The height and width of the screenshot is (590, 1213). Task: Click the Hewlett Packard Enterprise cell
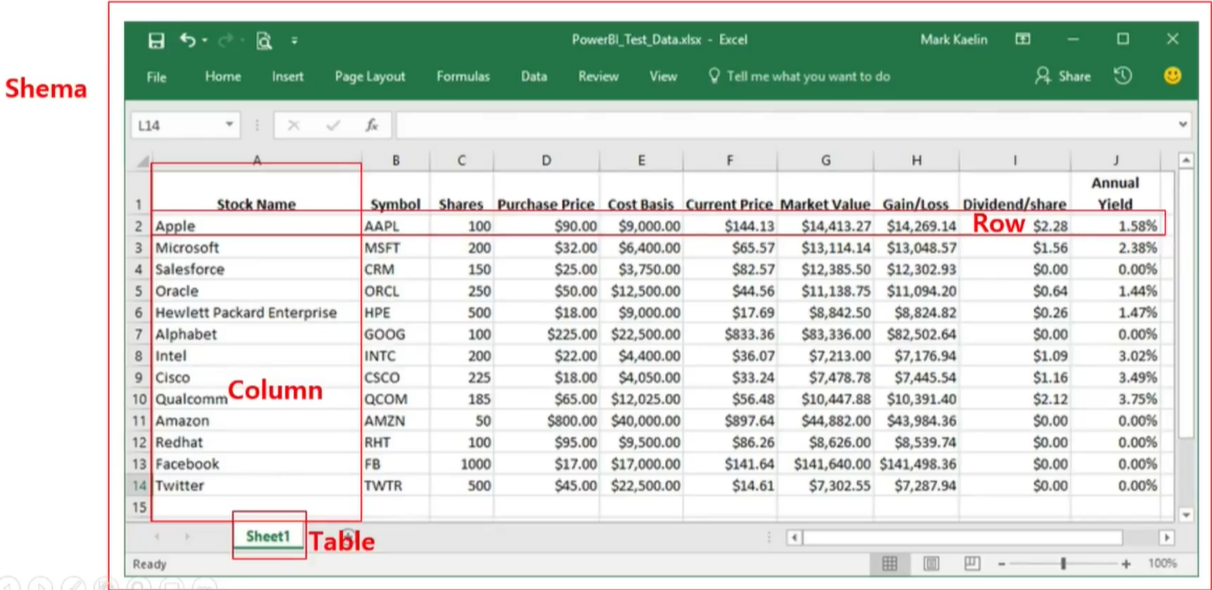click(x=256, y=313)
